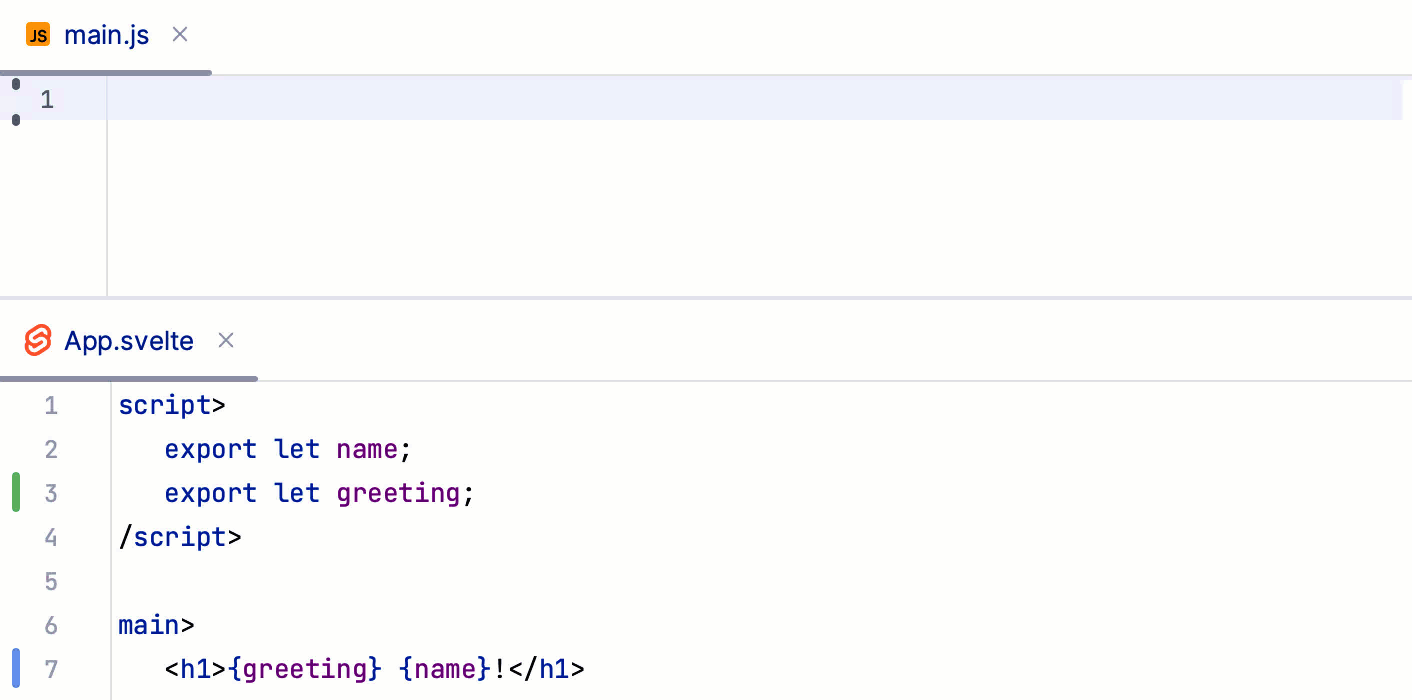Click the Svelte logo icon on App.svelte tab

pyautogui.click(x=37, y=341)
